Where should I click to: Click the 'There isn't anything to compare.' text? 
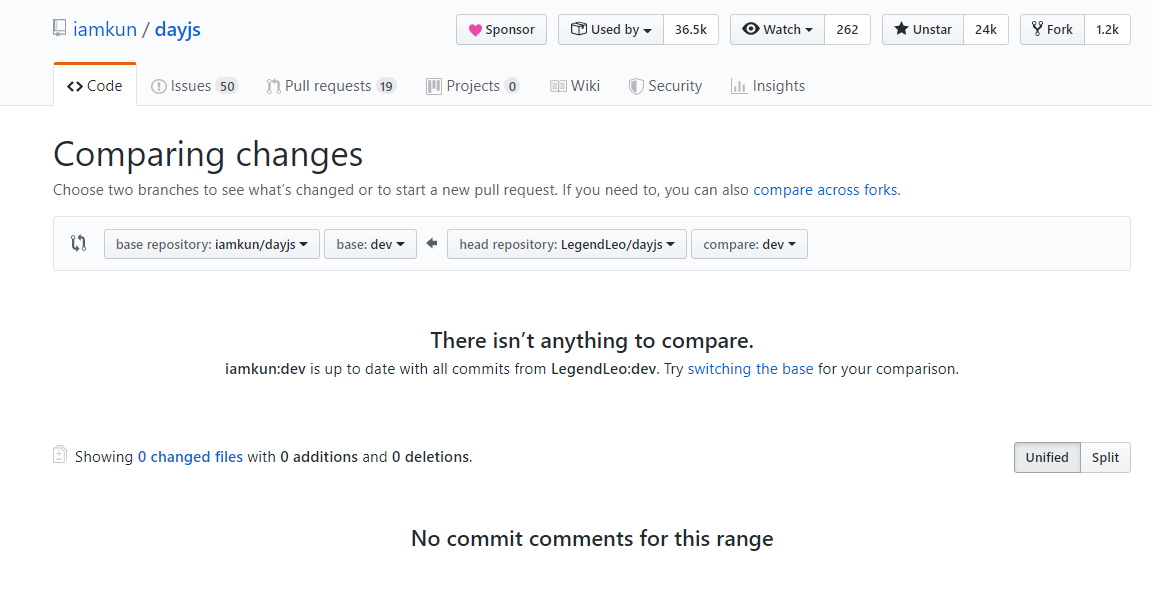[x=592, y=341]
